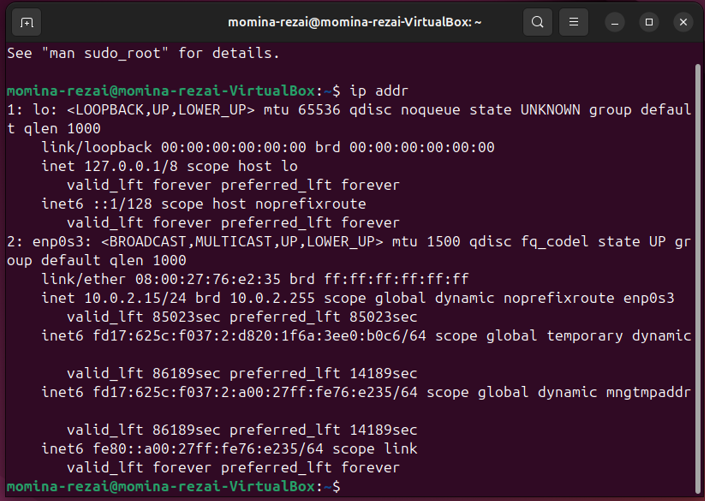
Task: Click the "link/ether" text
Action: coord(84,279)
